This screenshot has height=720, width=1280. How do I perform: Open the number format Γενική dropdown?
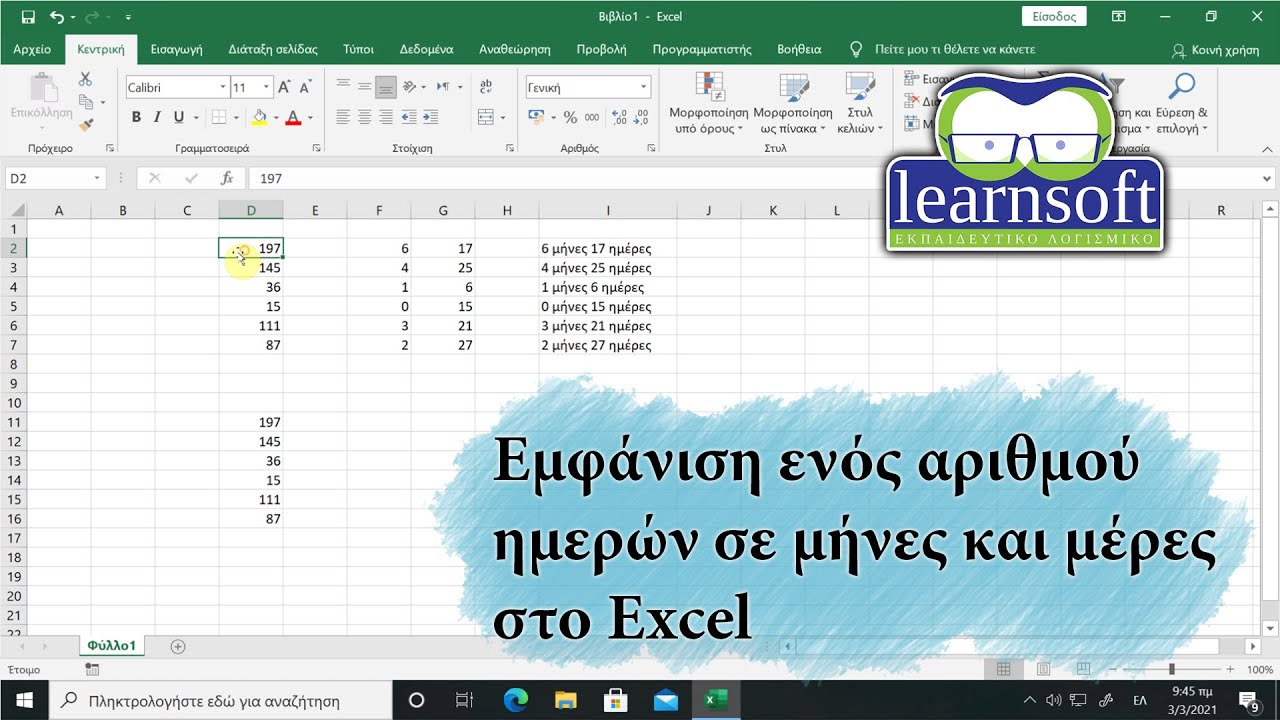(x=645, y=87)
